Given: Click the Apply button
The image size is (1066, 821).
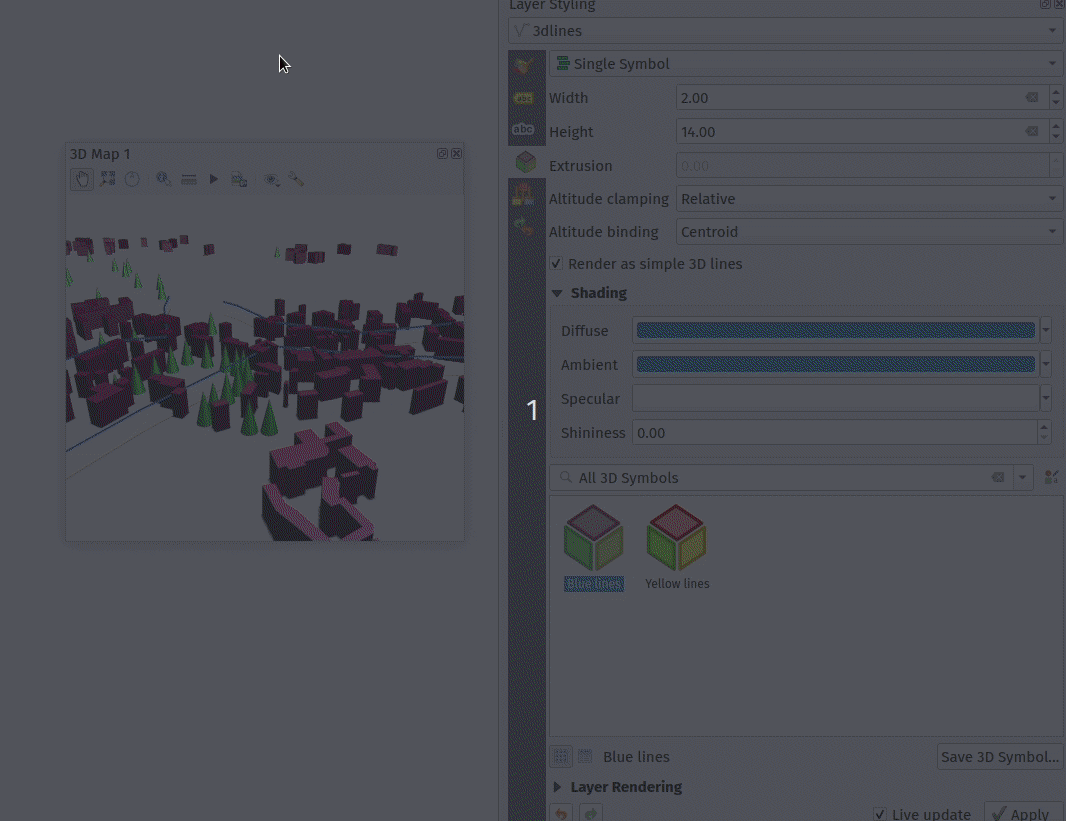Looking at the screenshot, I should (1023, 814).
